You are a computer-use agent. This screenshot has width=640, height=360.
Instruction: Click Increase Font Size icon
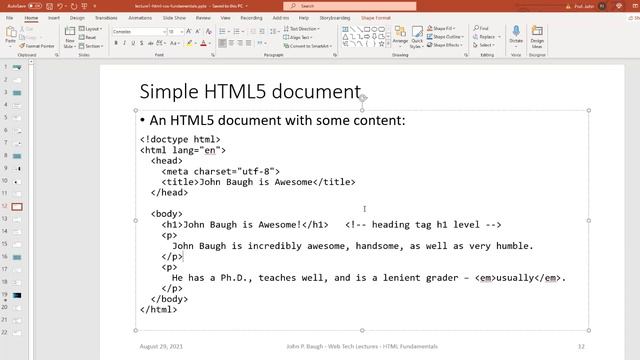point(189,31)
